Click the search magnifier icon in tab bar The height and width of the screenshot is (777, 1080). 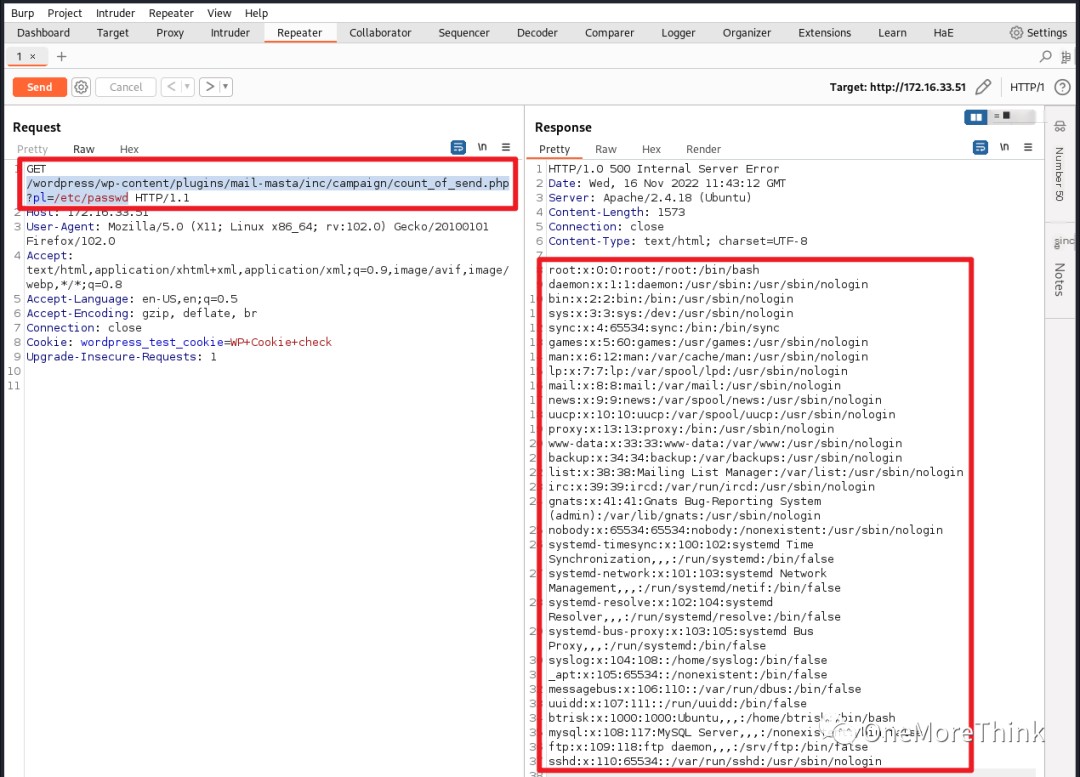click(x=1046, y=56)
